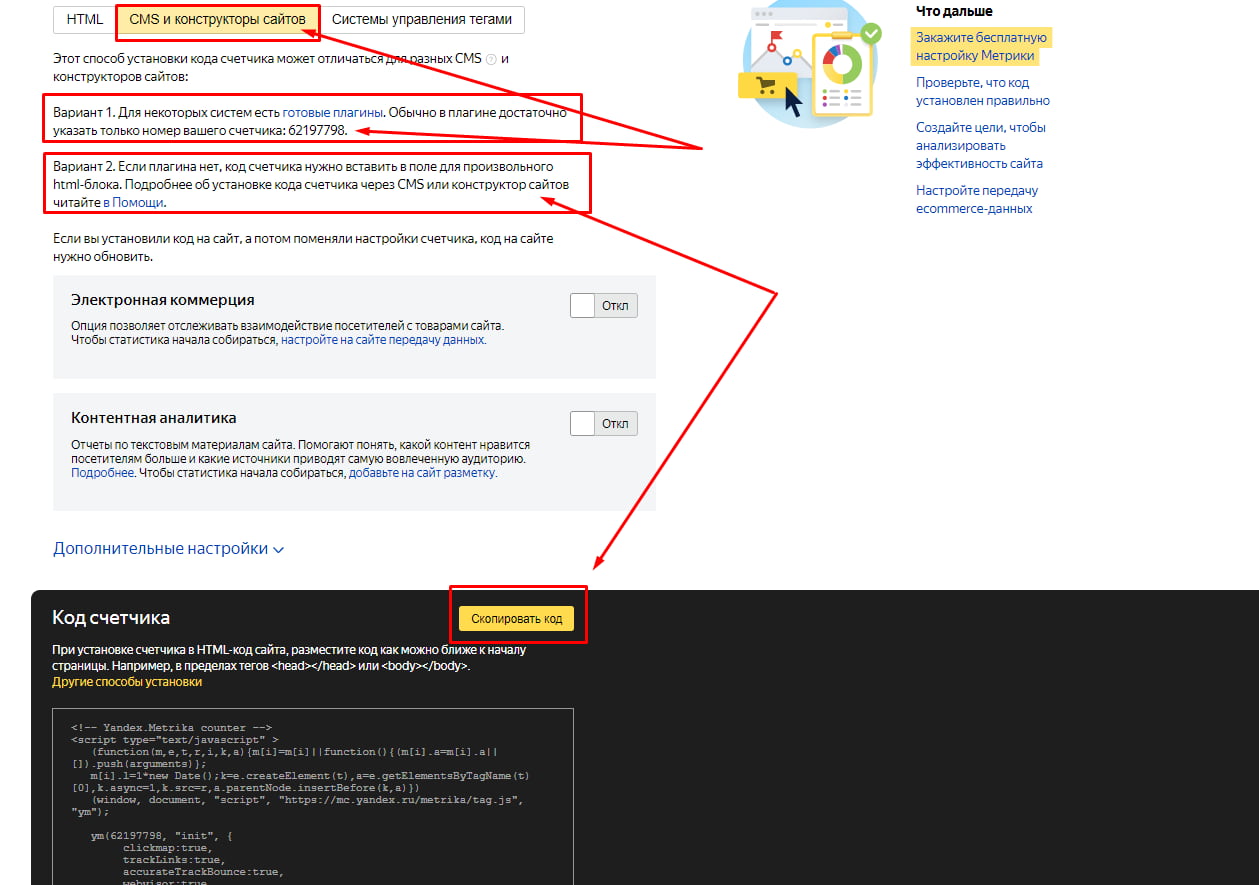1259x885 pixels.
Task: Click the 'добавьте на сайт разметку' link
Action: (421, 473)
